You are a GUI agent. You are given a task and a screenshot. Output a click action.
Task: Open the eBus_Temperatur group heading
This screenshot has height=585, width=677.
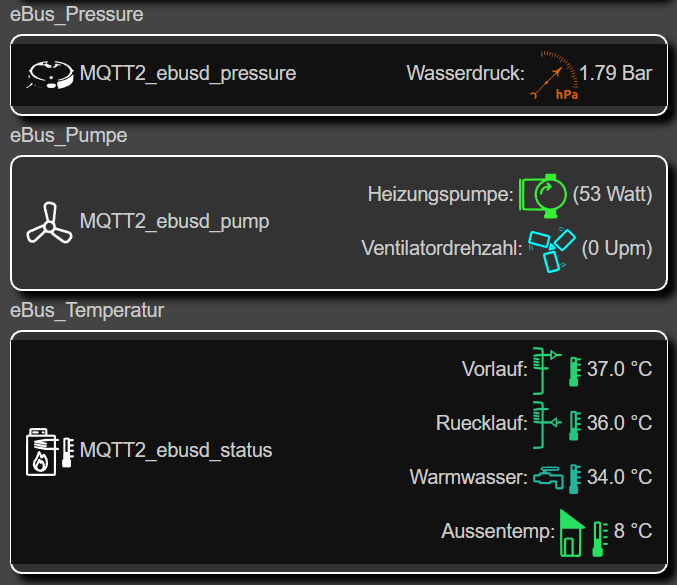click(x=87, y=310)
